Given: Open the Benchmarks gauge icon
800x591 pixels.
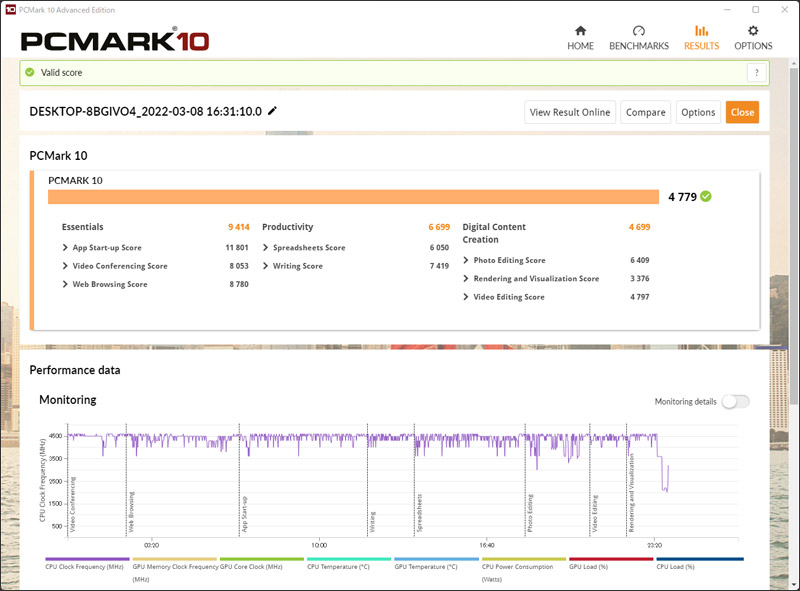Looking at the screenshot, I should pos(639,31).
